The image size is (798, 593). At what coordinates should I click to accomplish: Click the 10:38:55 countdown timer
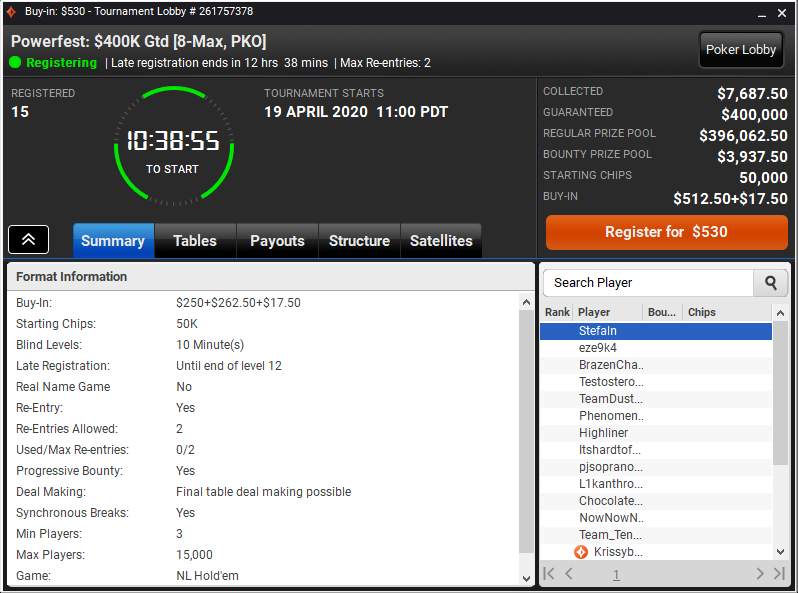click(173, 140)
